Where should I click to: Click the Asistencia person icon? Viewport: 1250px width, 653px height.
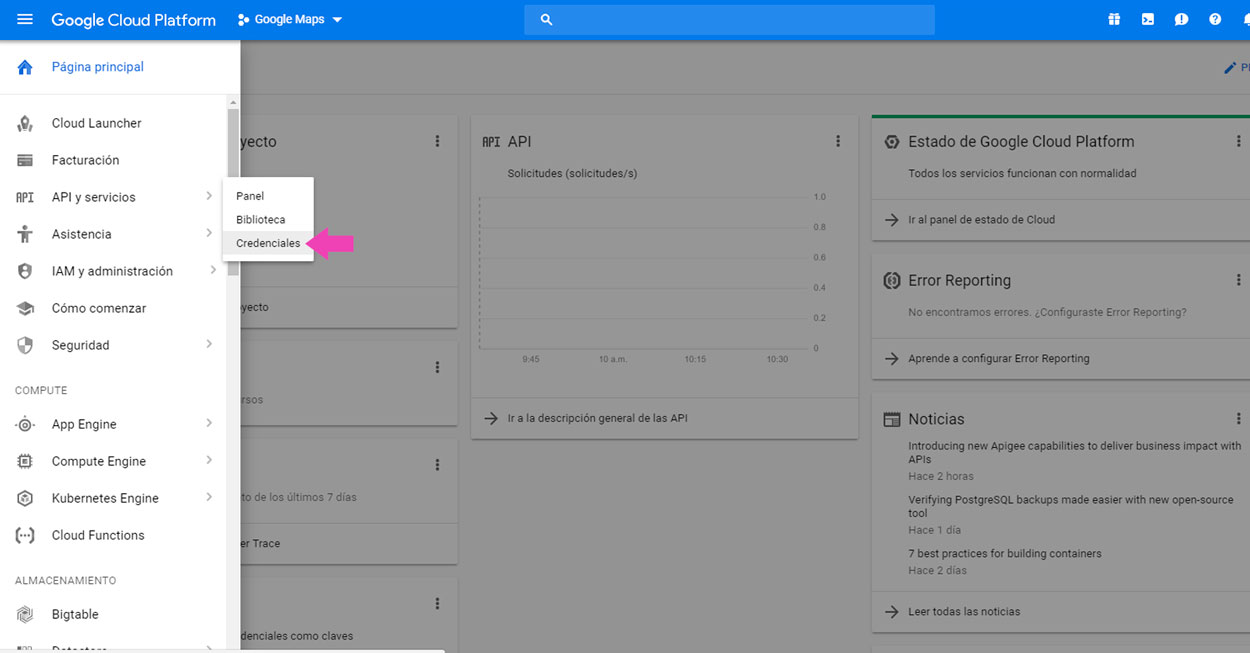(x=25, y=234)
